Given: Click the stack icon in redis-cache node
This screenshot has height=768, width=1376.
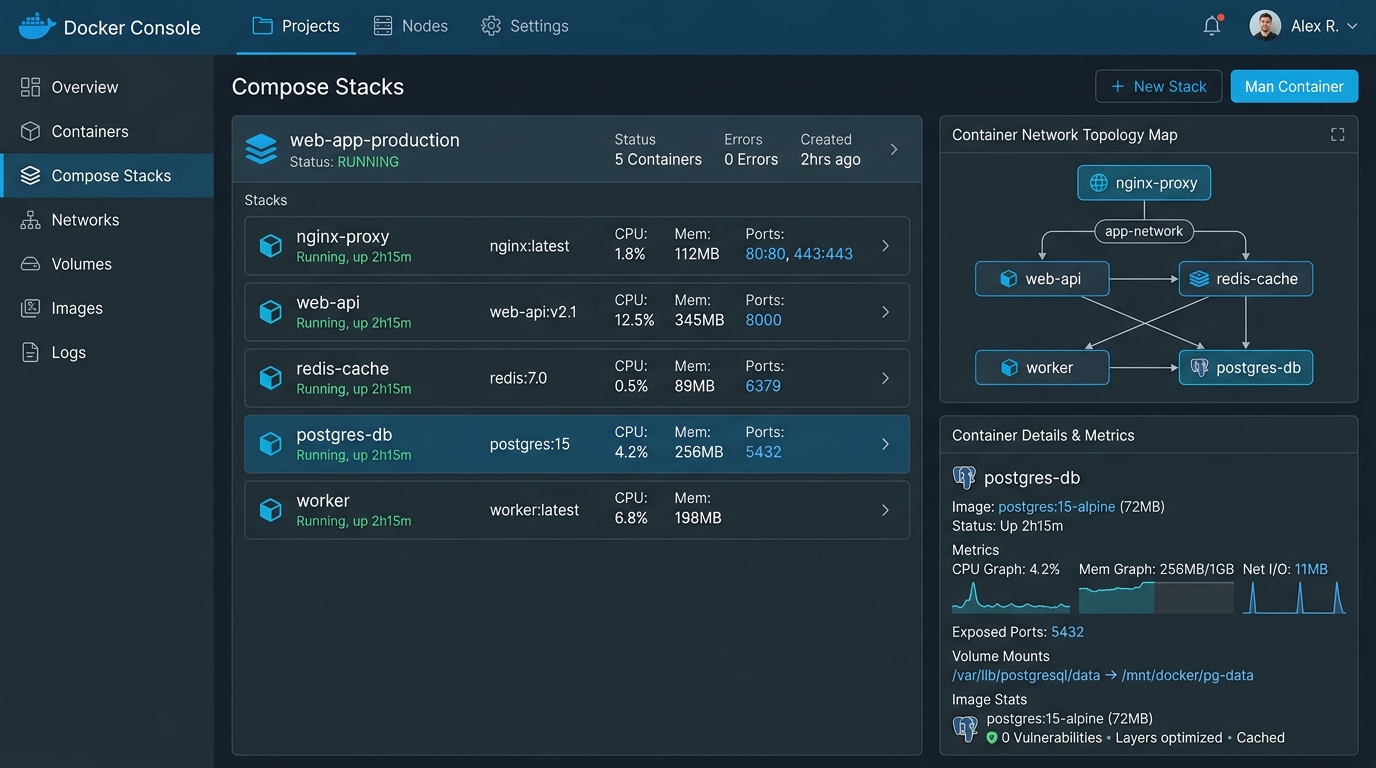Looking at the screenshot, I should 1199,279.
